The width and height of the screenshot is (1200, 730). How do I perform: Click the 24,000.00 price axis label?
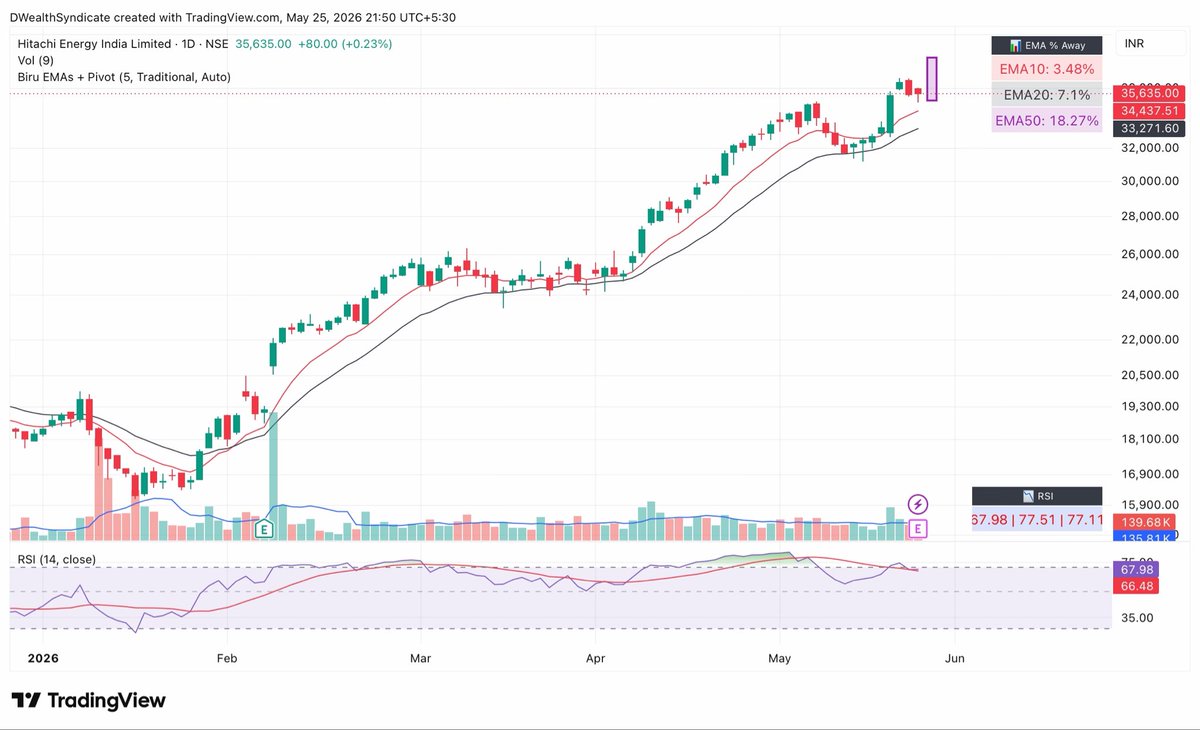pos(1150,295)
